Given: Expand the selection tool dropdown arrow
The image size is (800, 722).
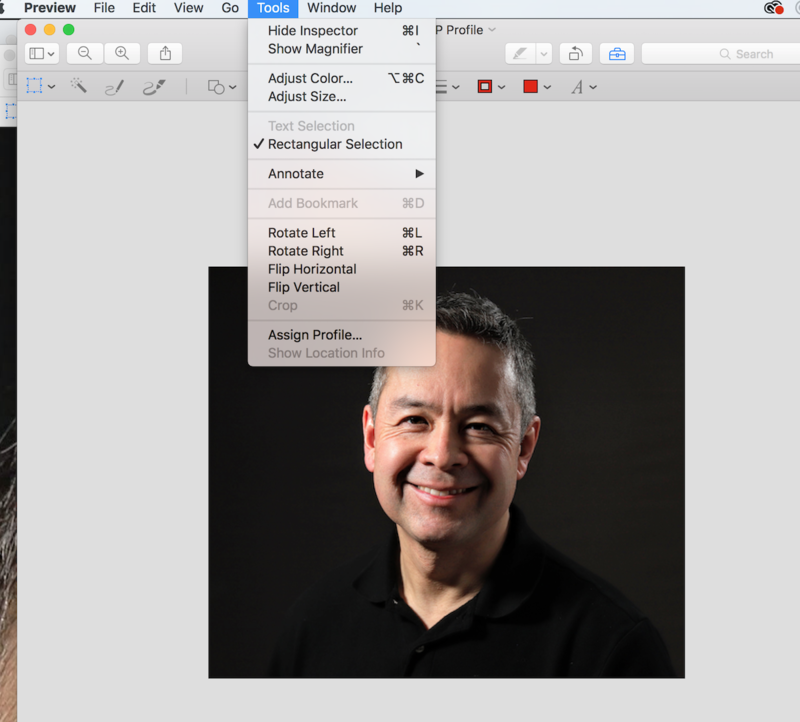Looking at the screenshot, I should click(52, 87).
